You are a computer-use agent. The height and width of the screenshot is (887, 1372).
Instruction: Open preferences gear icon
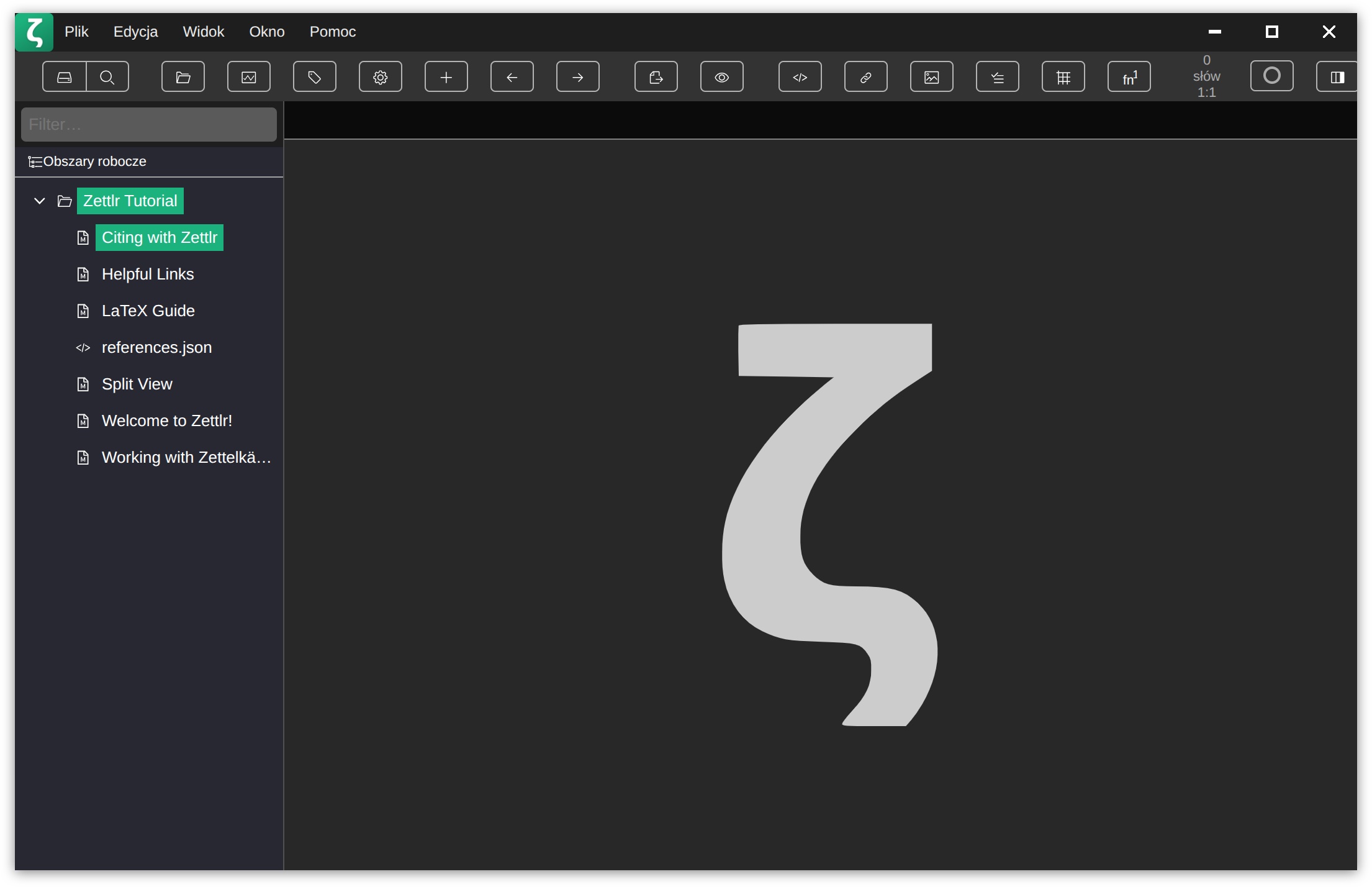[x=381, y=77]
